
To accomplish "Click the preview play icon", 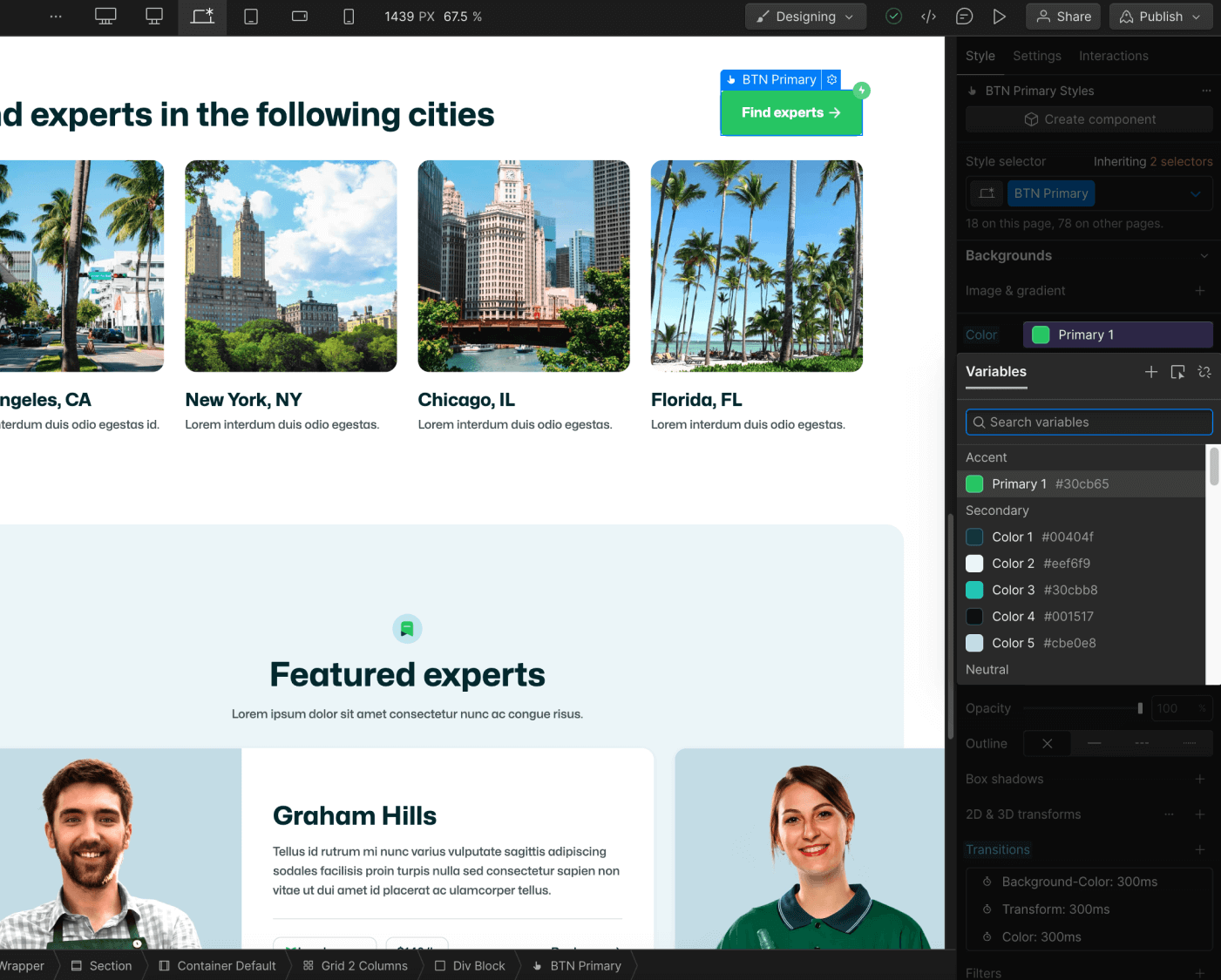I will pyautogui.click(x=1000, y=17).
